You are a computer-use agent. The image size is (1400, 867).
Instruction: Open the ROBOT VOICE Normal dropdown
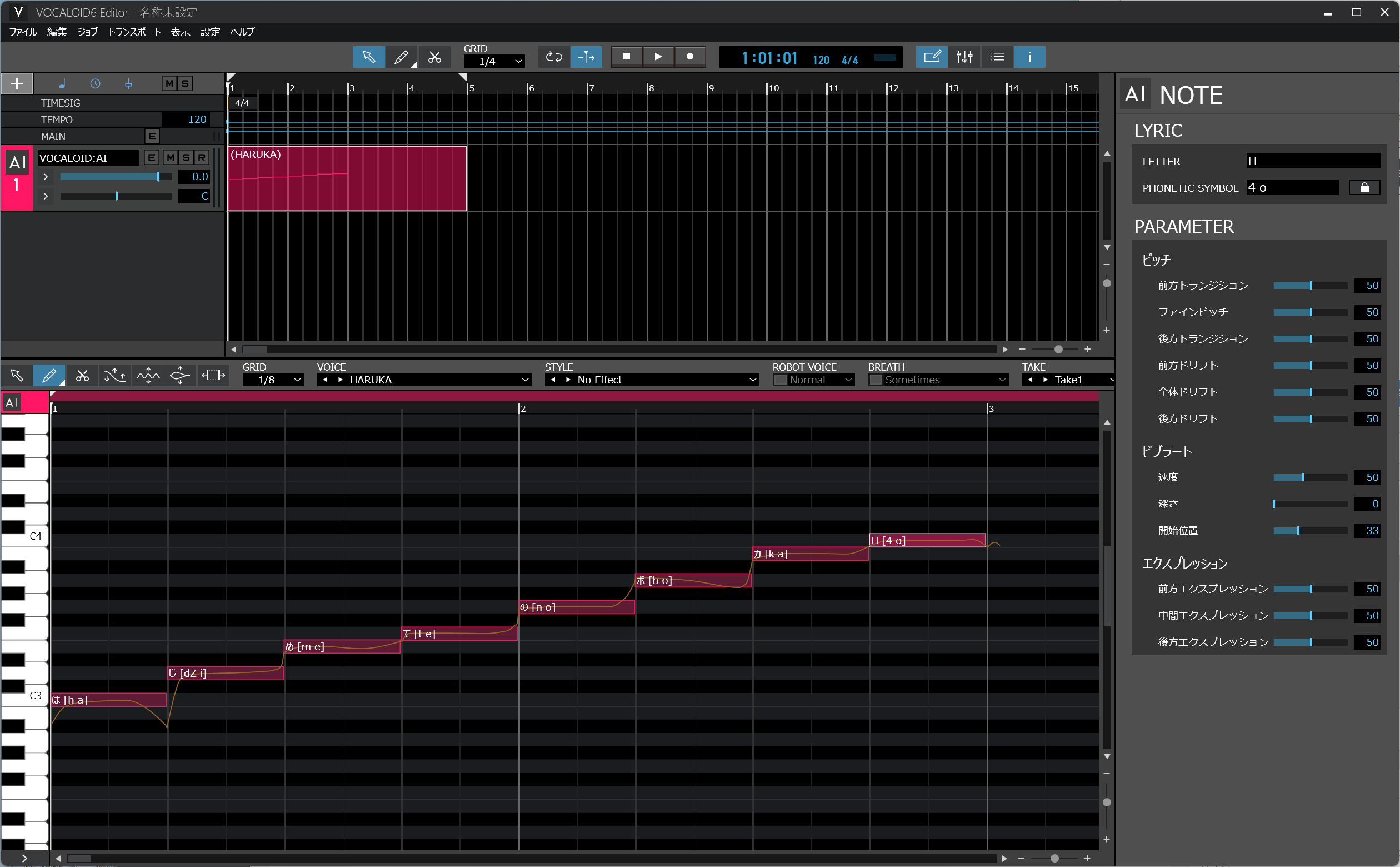tap(821, 380)
